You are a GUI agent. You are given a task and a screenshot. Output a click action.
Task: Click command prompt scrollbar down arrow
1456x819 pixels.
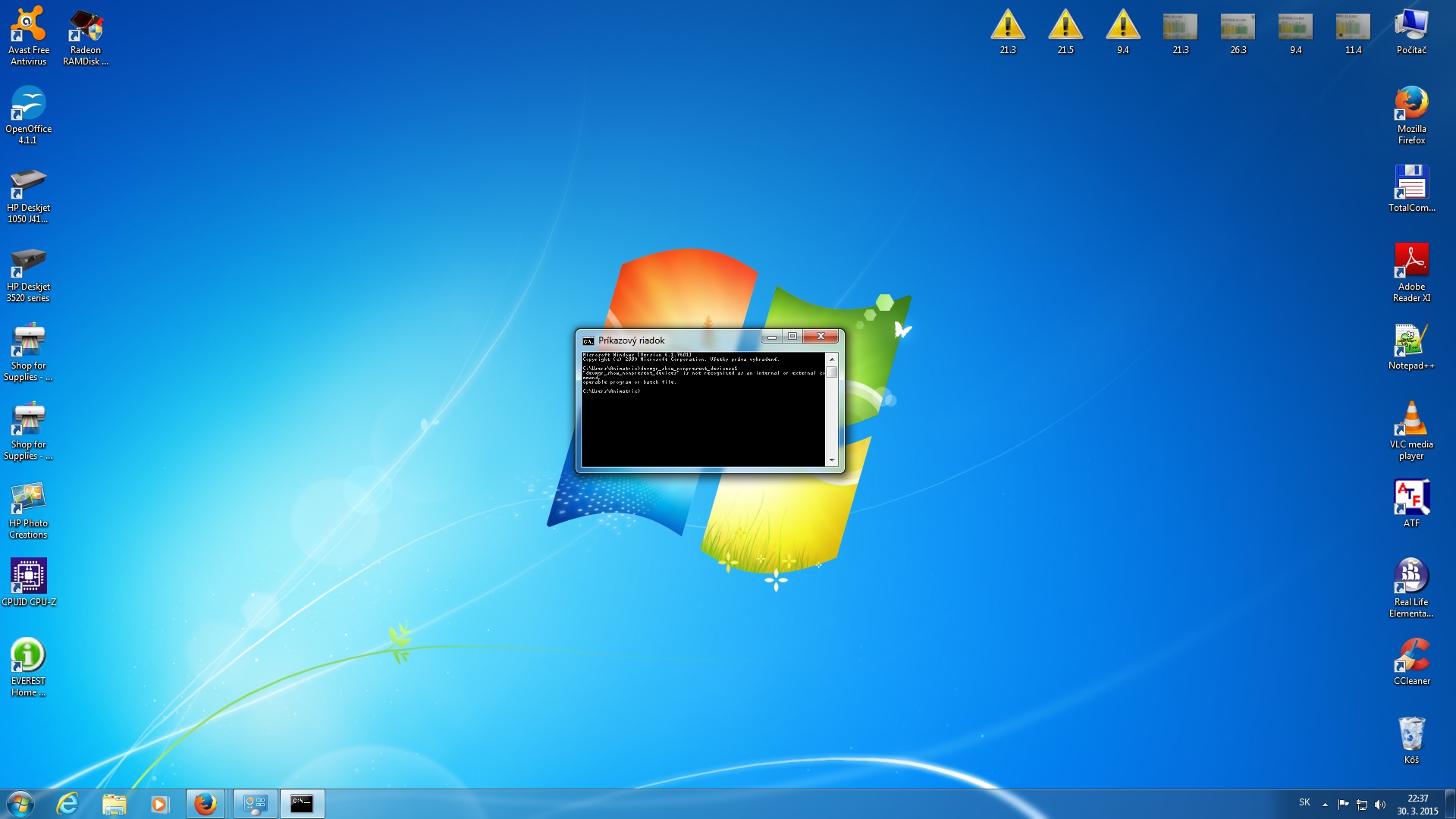coord(832,460)
